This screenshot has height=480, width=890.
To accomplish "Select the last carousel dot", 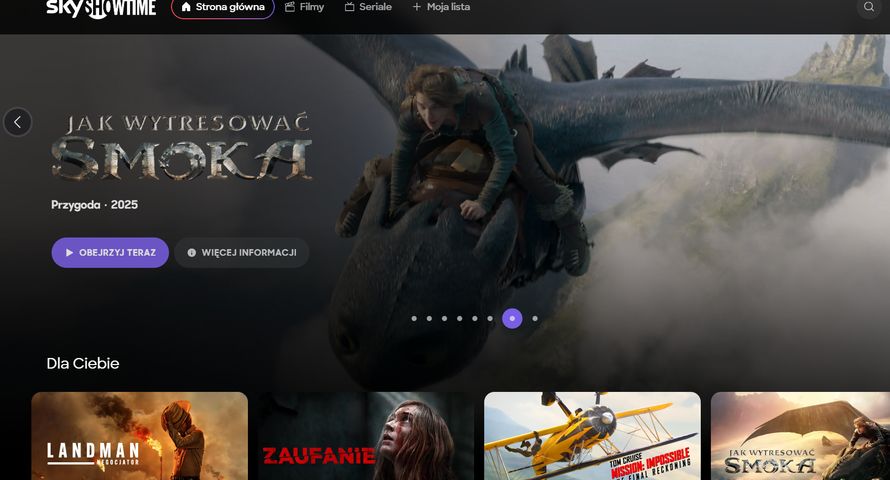I will click(535, 318).
